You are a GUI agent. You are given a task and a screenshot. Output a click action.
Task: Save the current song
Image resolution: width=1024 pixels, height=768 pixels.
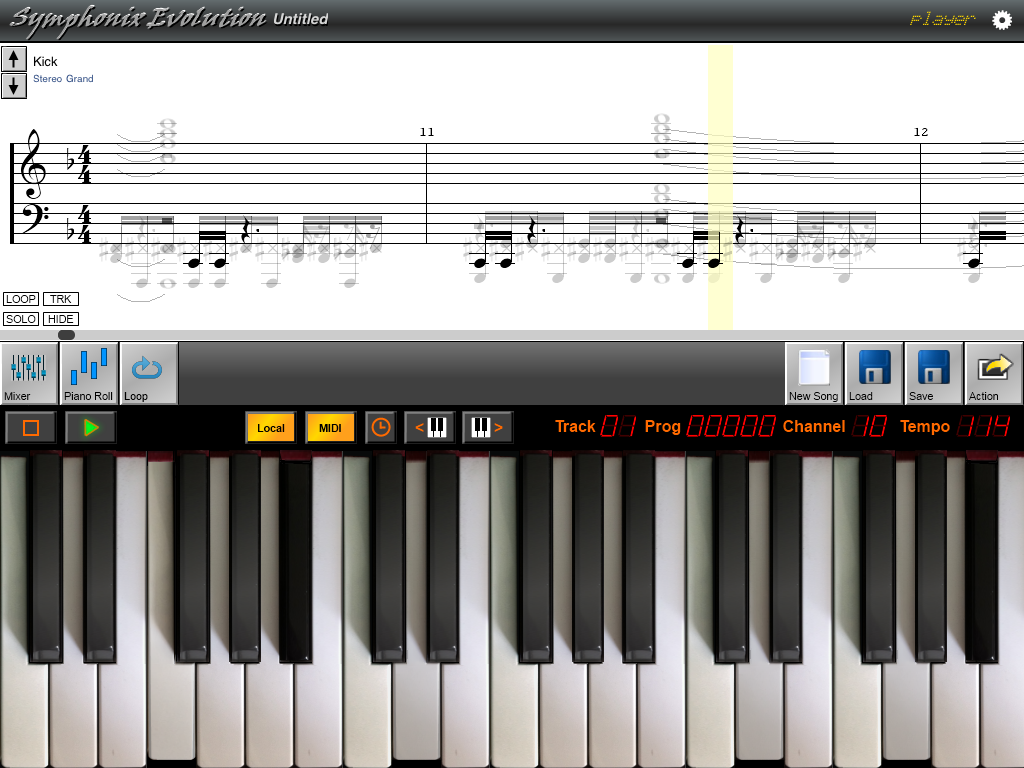click(934, 374)
